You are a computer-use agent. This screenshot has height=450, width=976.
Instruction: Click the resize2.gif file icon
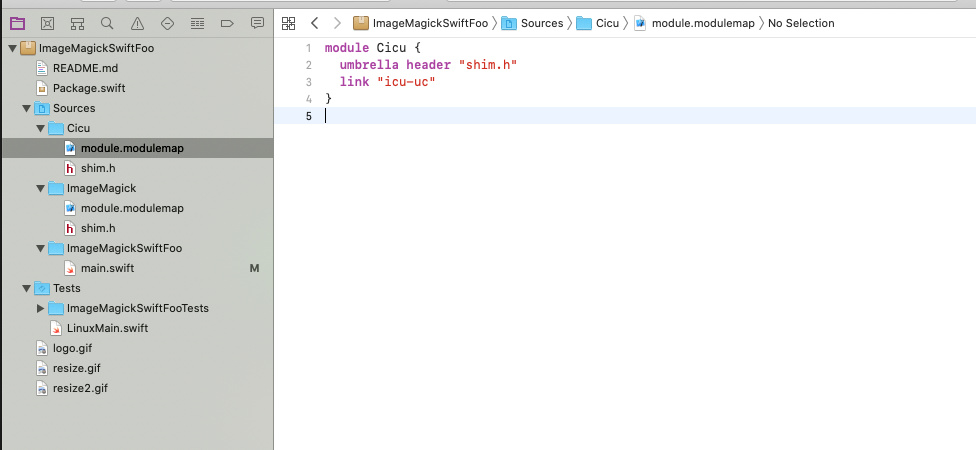pos(42,388)
